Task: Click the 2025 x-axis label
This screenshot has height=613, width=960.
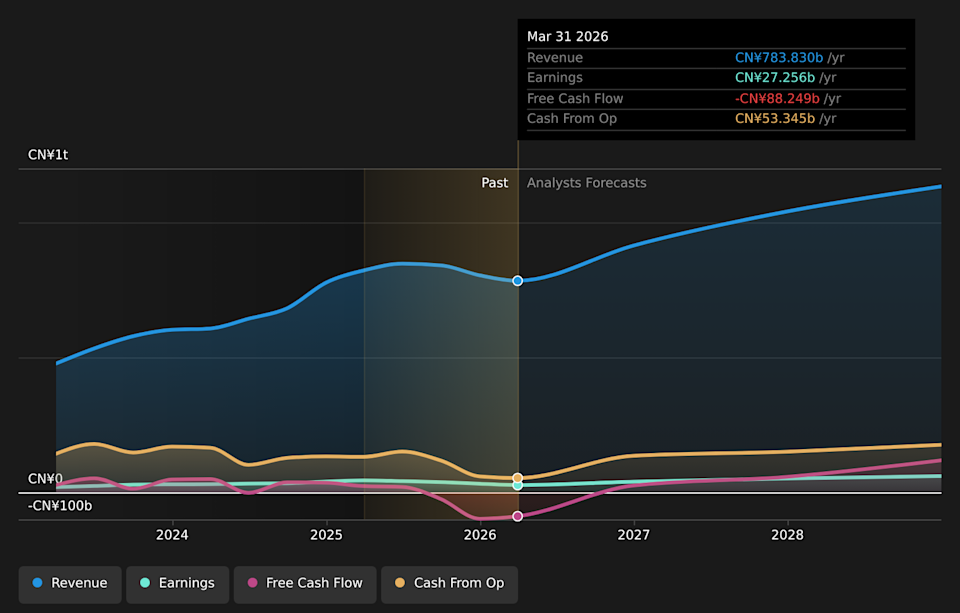Action: coord(326,535)
